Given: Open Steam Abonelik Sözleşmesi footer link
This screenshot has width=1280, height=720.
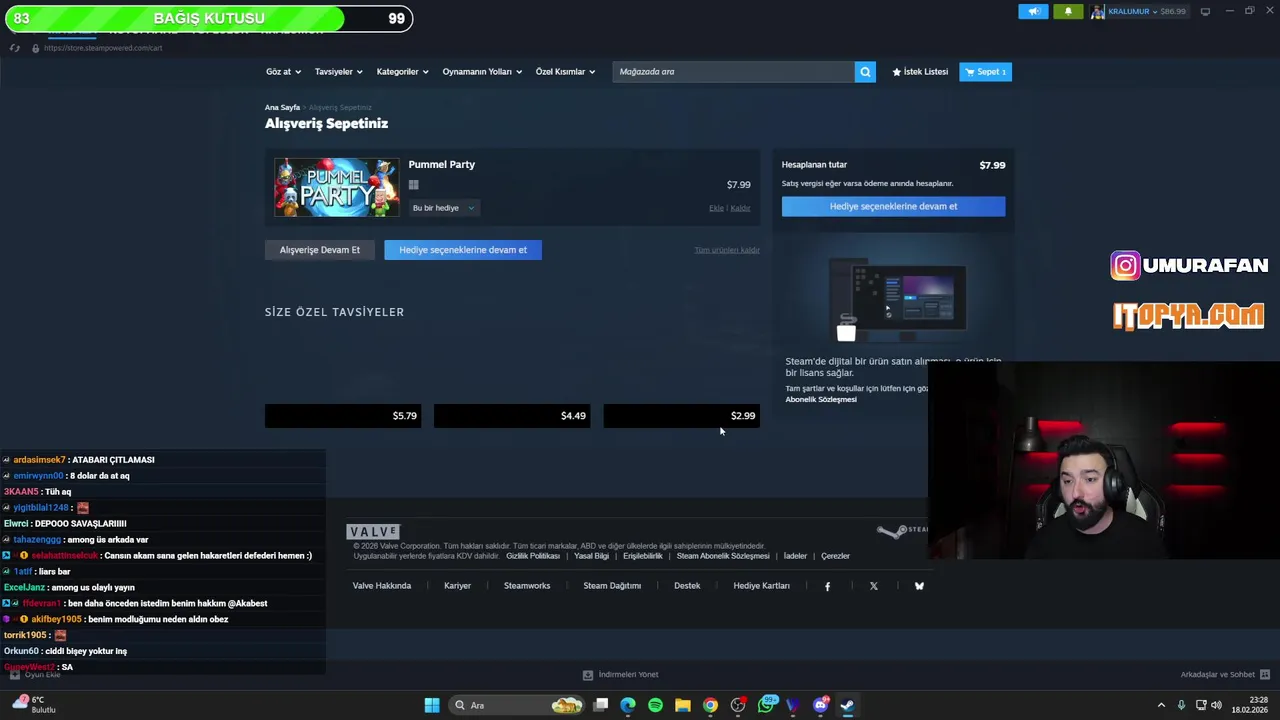Looking at the screenshot, I should coord(723,556).
